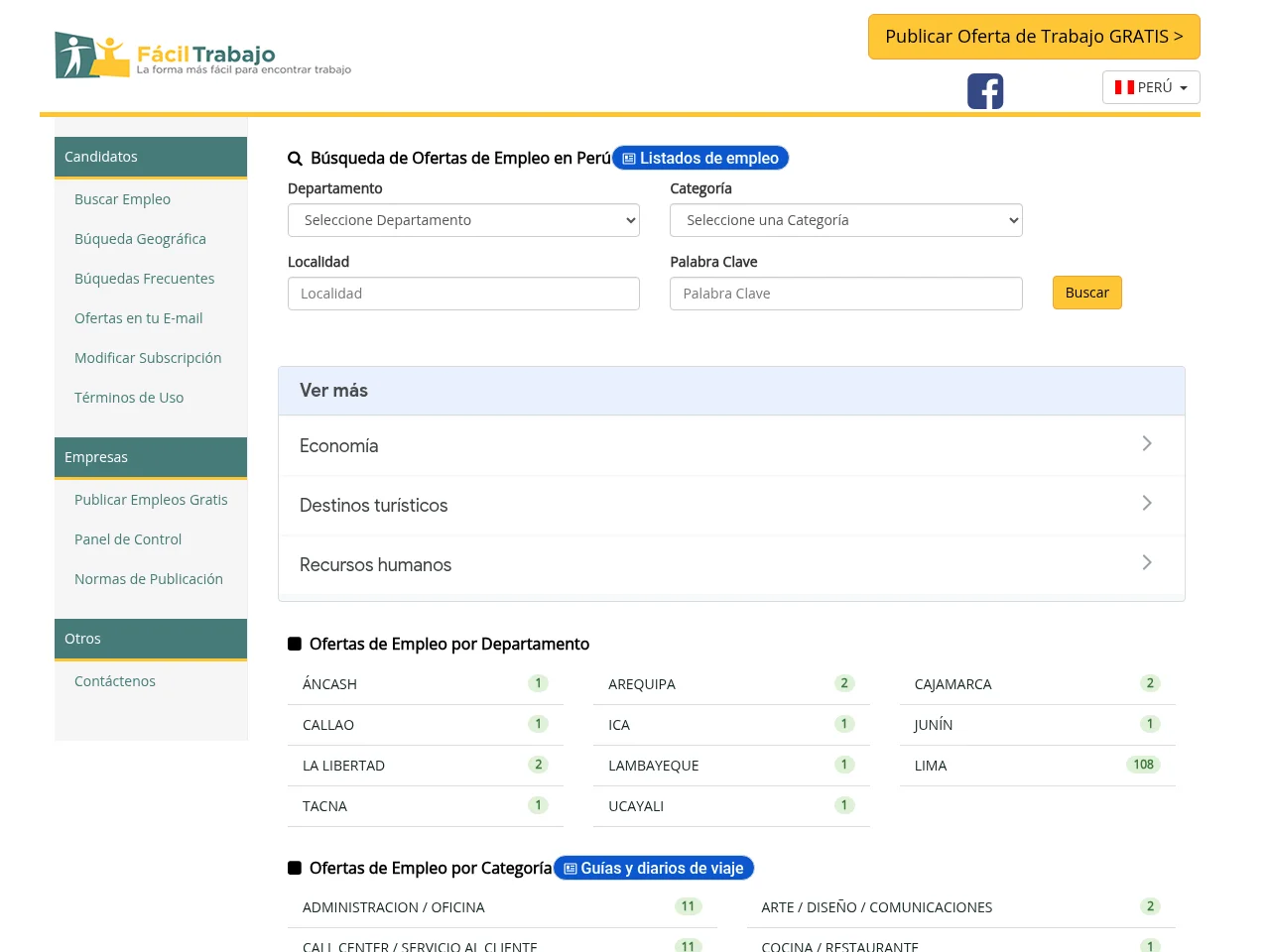Click the Contáctenos link
This screenshot has height=952, width=1270.
pyautogui.click(x=115, y=681)
